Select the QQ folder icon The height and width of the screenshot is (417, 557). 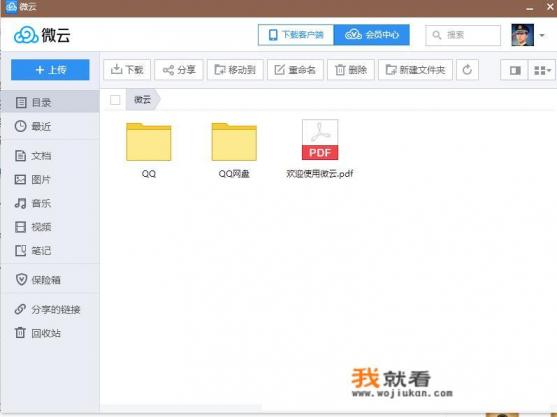coord(148,141)
